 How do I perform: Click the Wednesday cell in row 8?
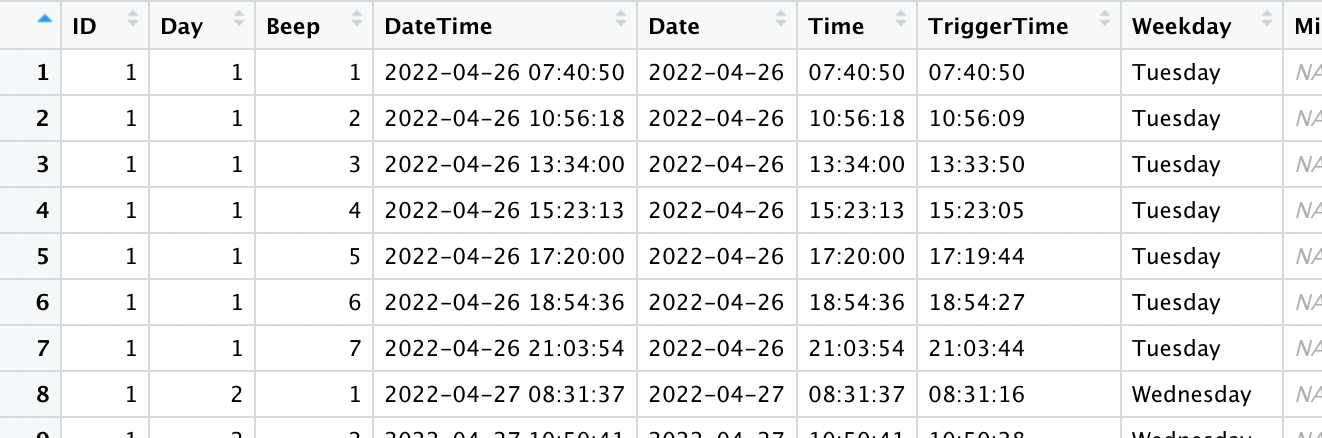(x=1191, y=395)
